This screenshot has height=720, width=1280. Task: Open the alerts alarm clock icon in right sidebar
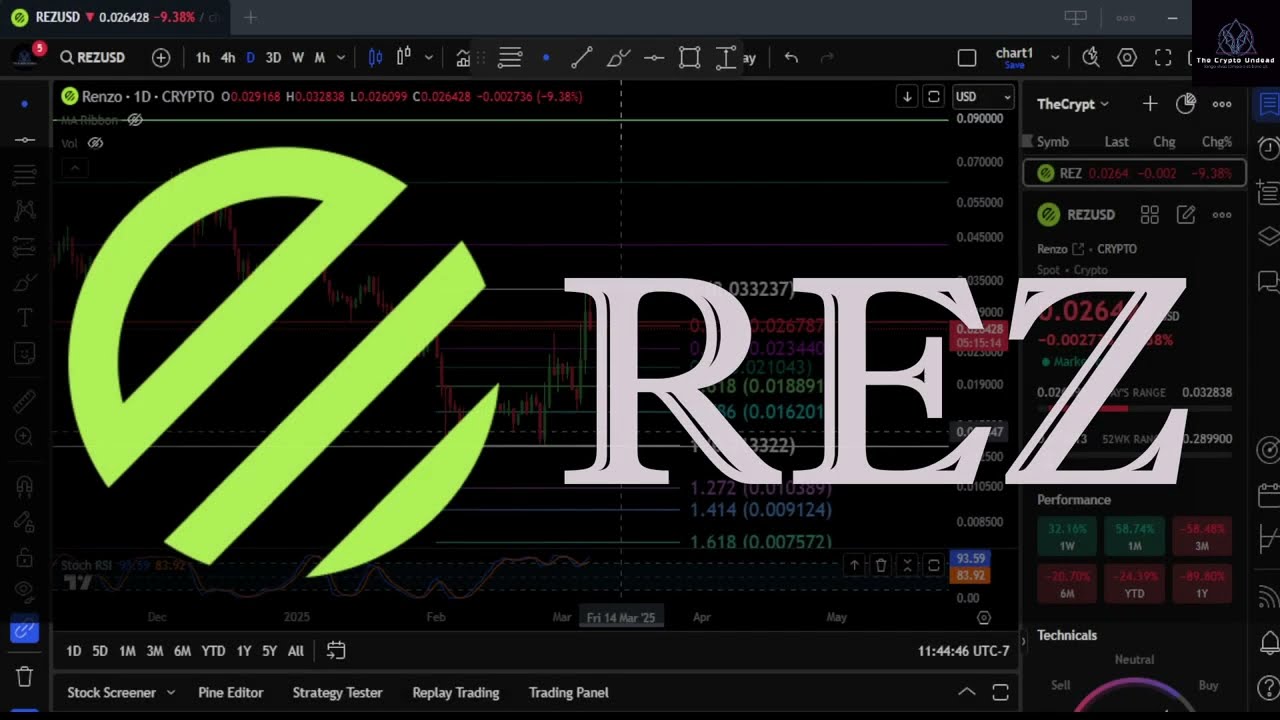1268,148
